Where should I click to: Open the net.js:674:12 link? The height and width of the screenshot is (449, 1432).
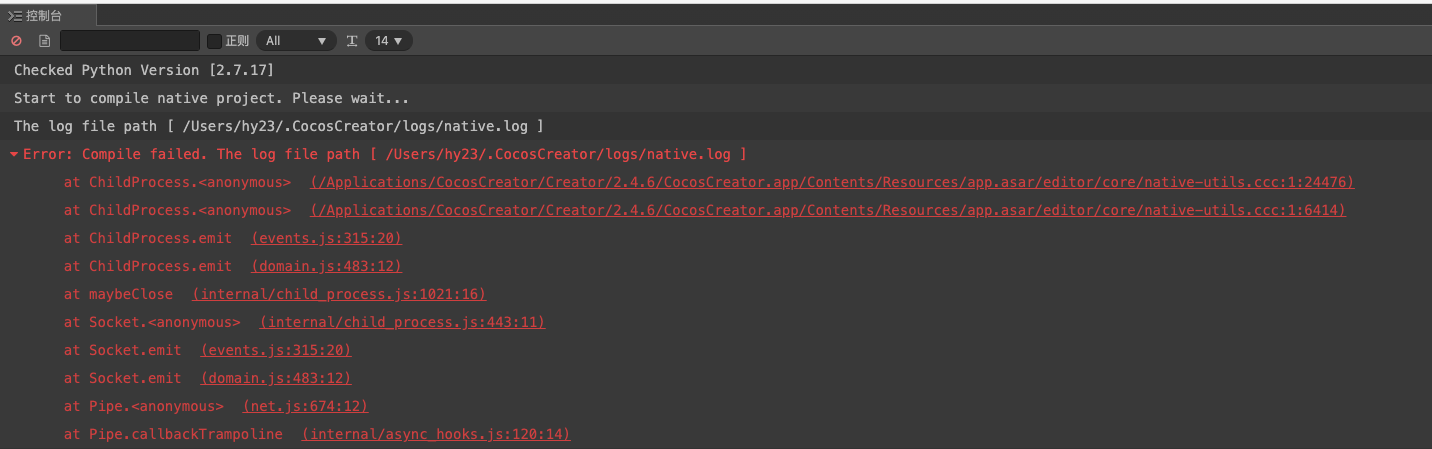point(306,406)
